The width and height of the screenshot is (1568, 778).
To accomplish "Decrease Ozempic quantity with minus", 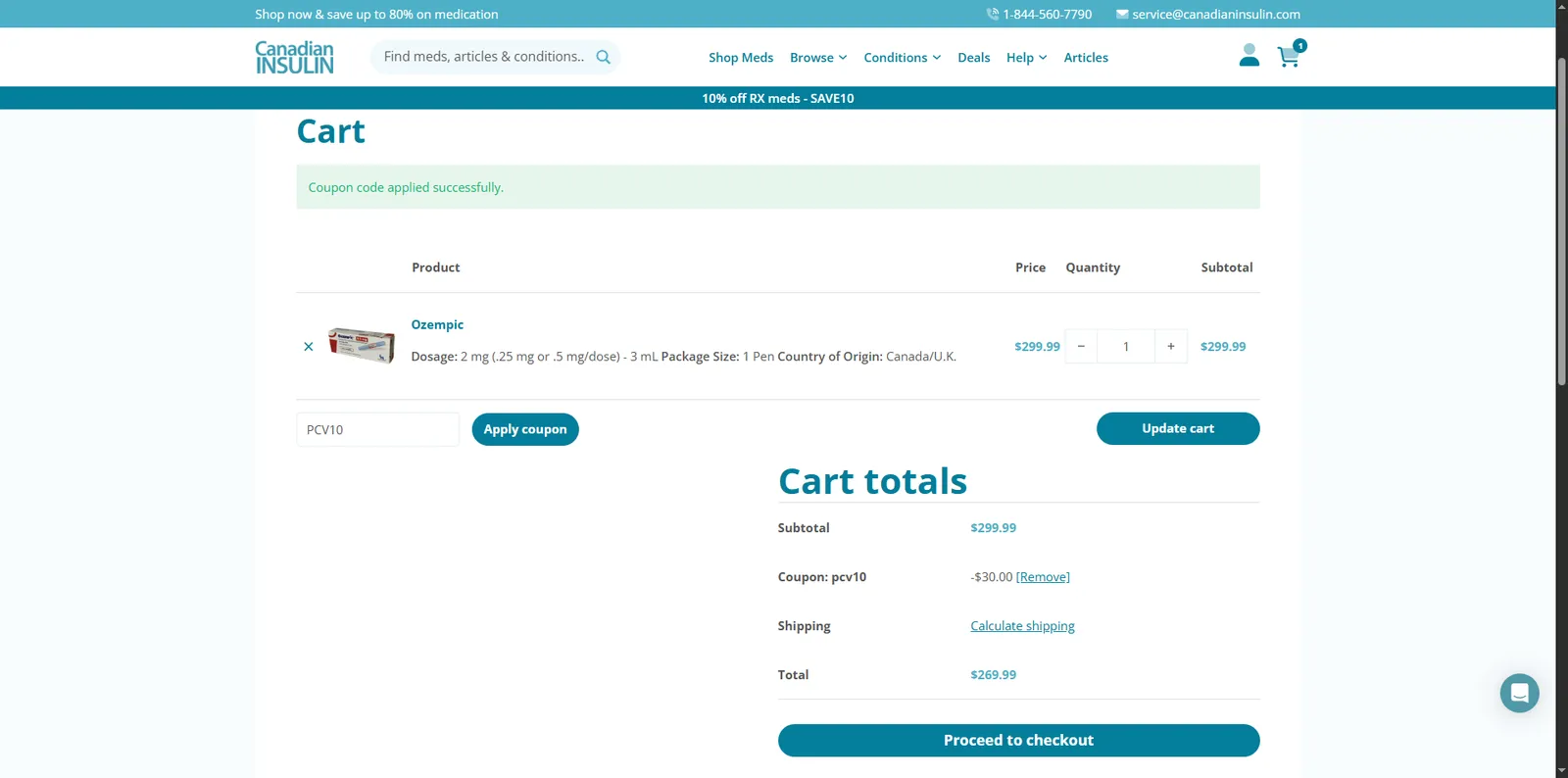I will (x=1081, y=346).
